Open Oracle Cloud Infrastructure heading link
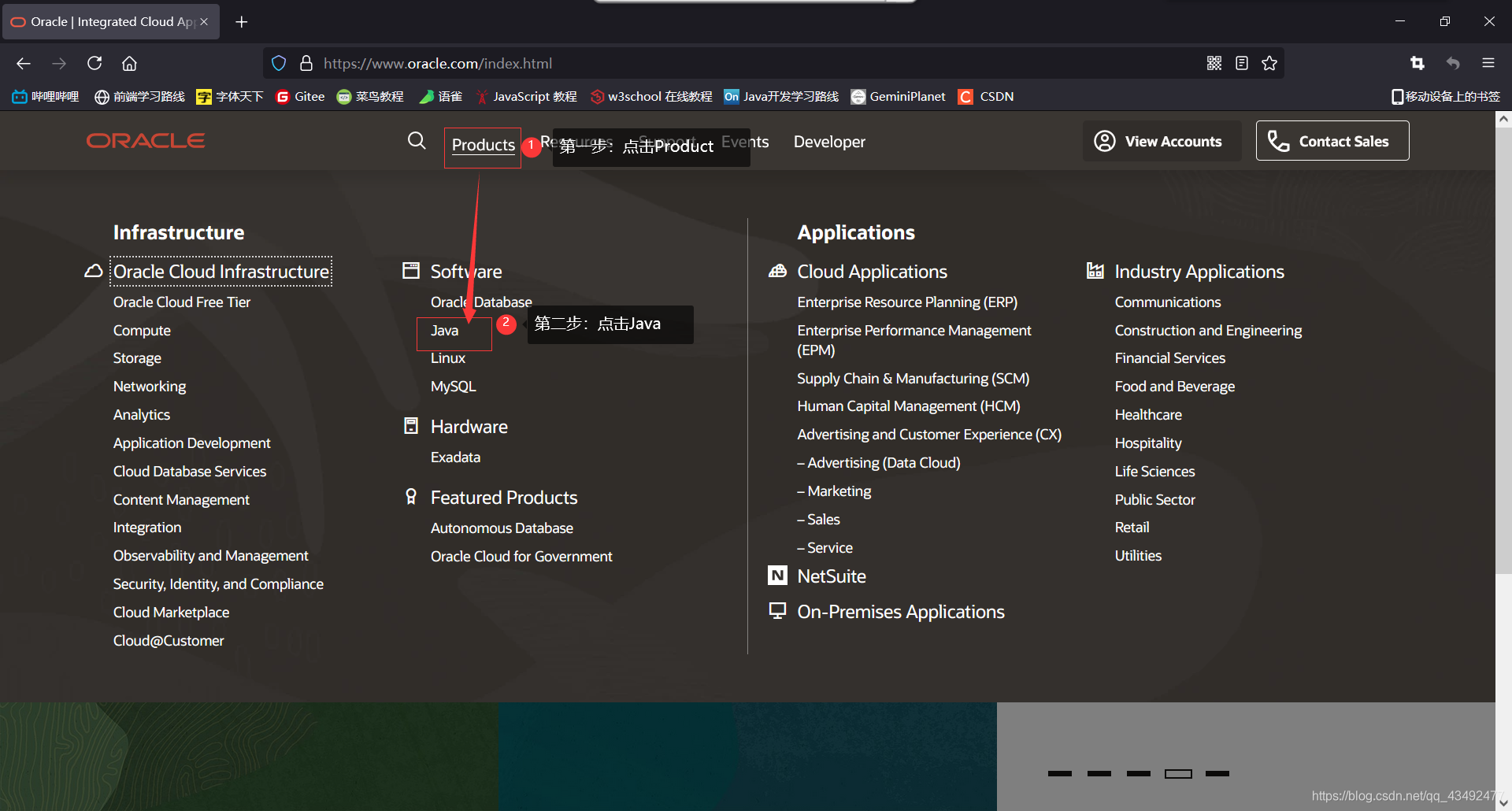 pos(221,272)
